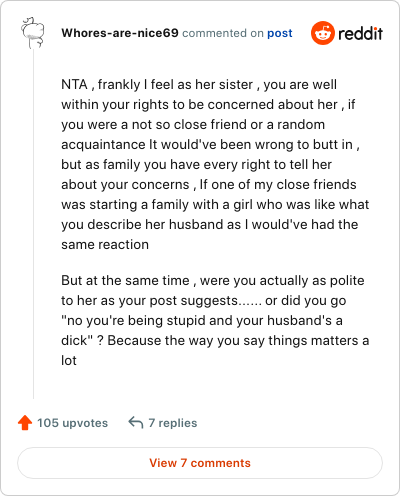
Task: Click the orange Reddit Snoo logo
Action: tap(323, 33)
